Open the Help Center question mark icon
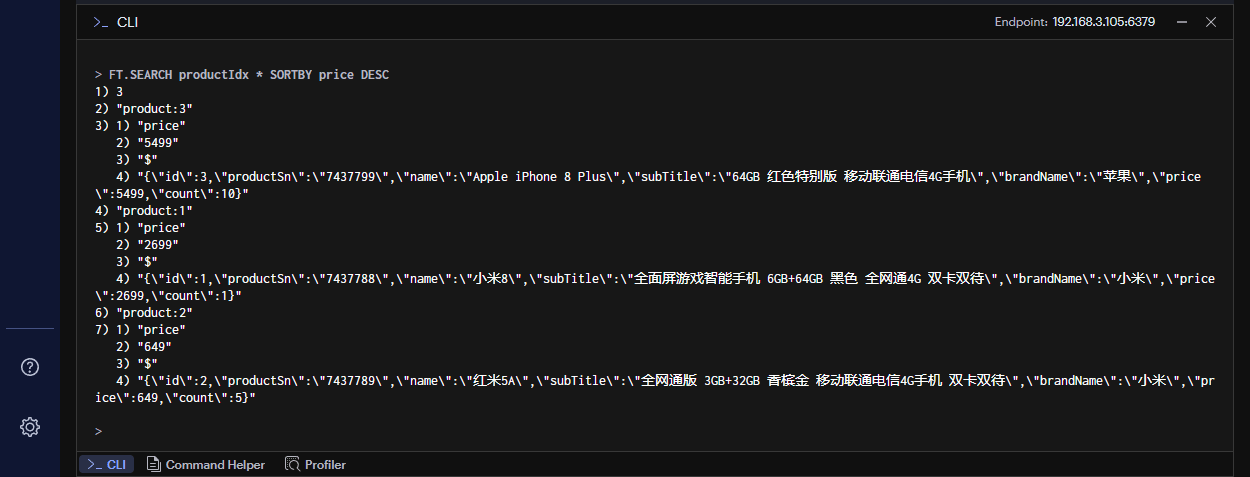 [30, 367]
